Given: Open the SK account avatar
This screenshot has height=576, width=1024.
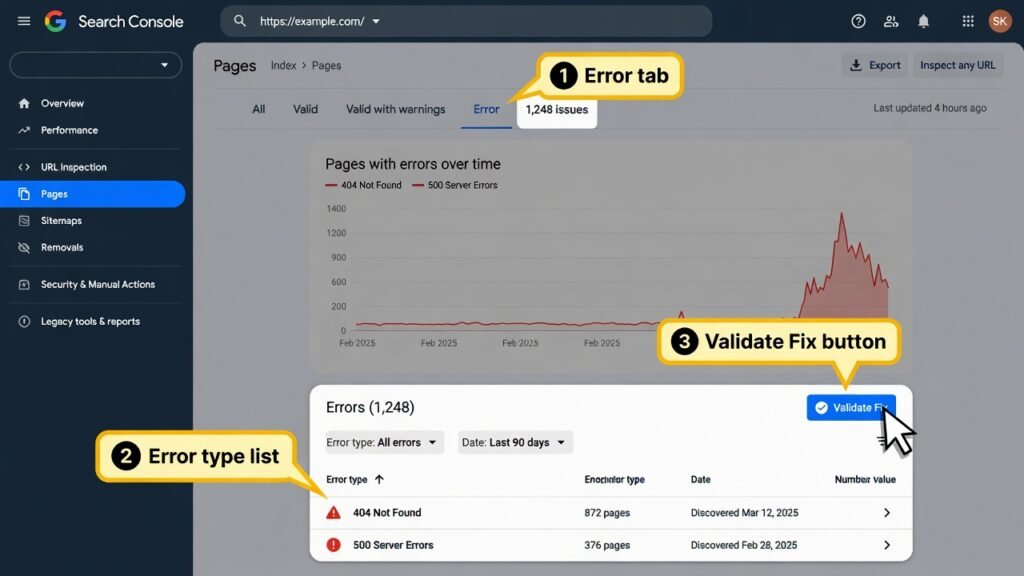Looking at the screenshot, I should [1000, 22].
